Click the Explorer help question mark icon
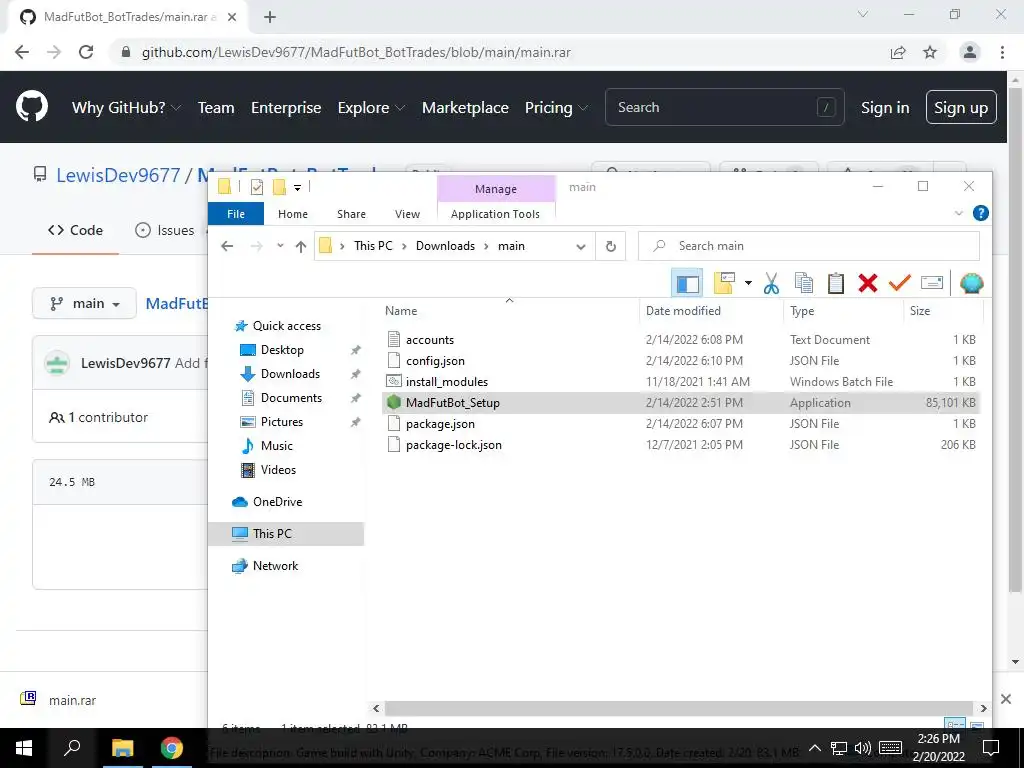1024x768 pixels. [x=980, y=213]
